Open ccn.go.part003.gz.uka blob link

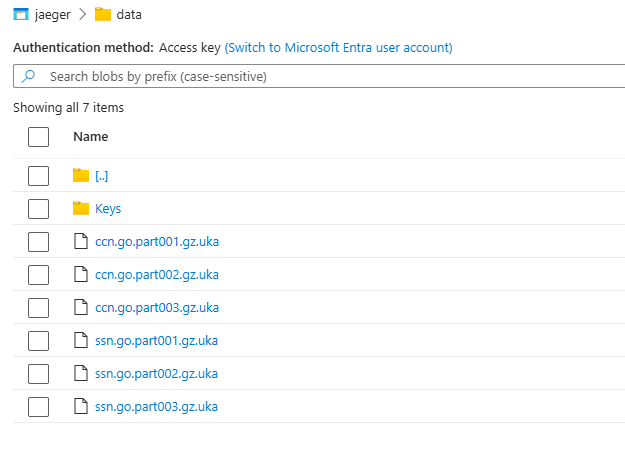(157, 308)
